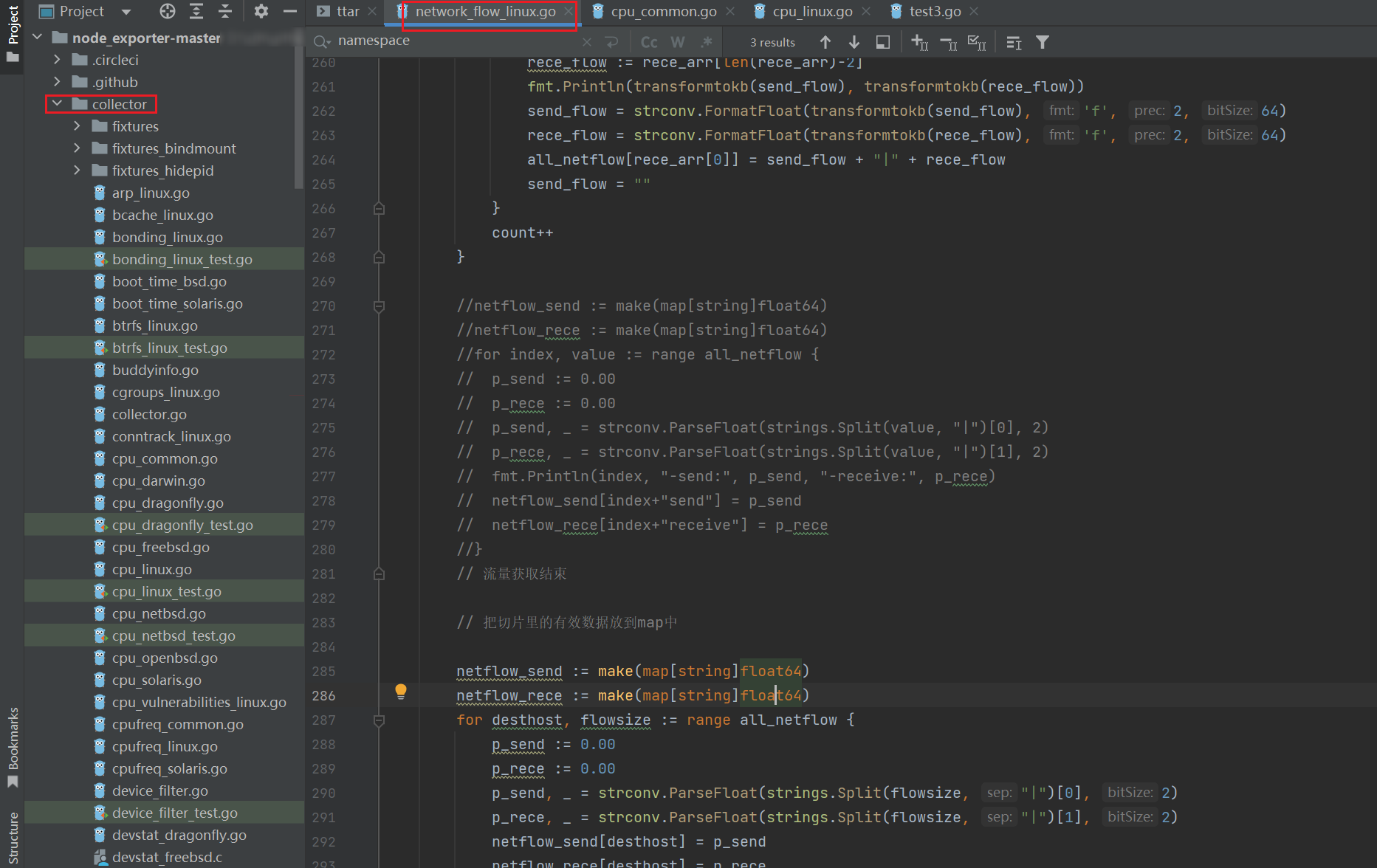Click line number 286 in gutter

[x=323, y=695]
